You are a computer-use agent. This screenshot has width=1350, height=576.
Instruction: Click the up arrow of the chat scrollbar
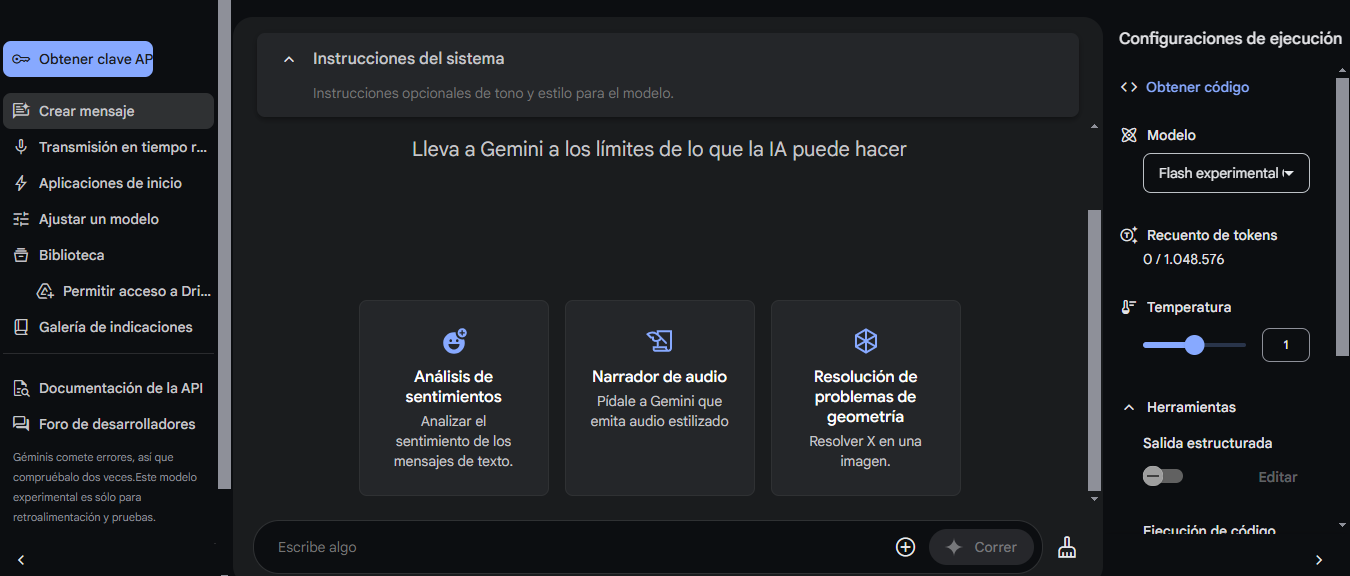pyautogui.click(x=1094, y=127)
